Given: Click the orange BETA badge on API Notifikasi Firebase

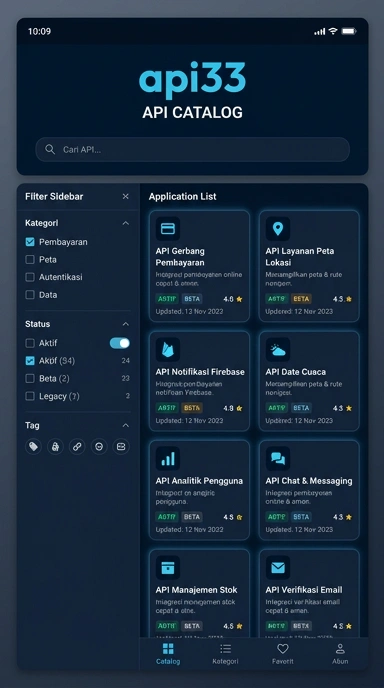Looking at the screenshot, I should click(x=192, y=408).
